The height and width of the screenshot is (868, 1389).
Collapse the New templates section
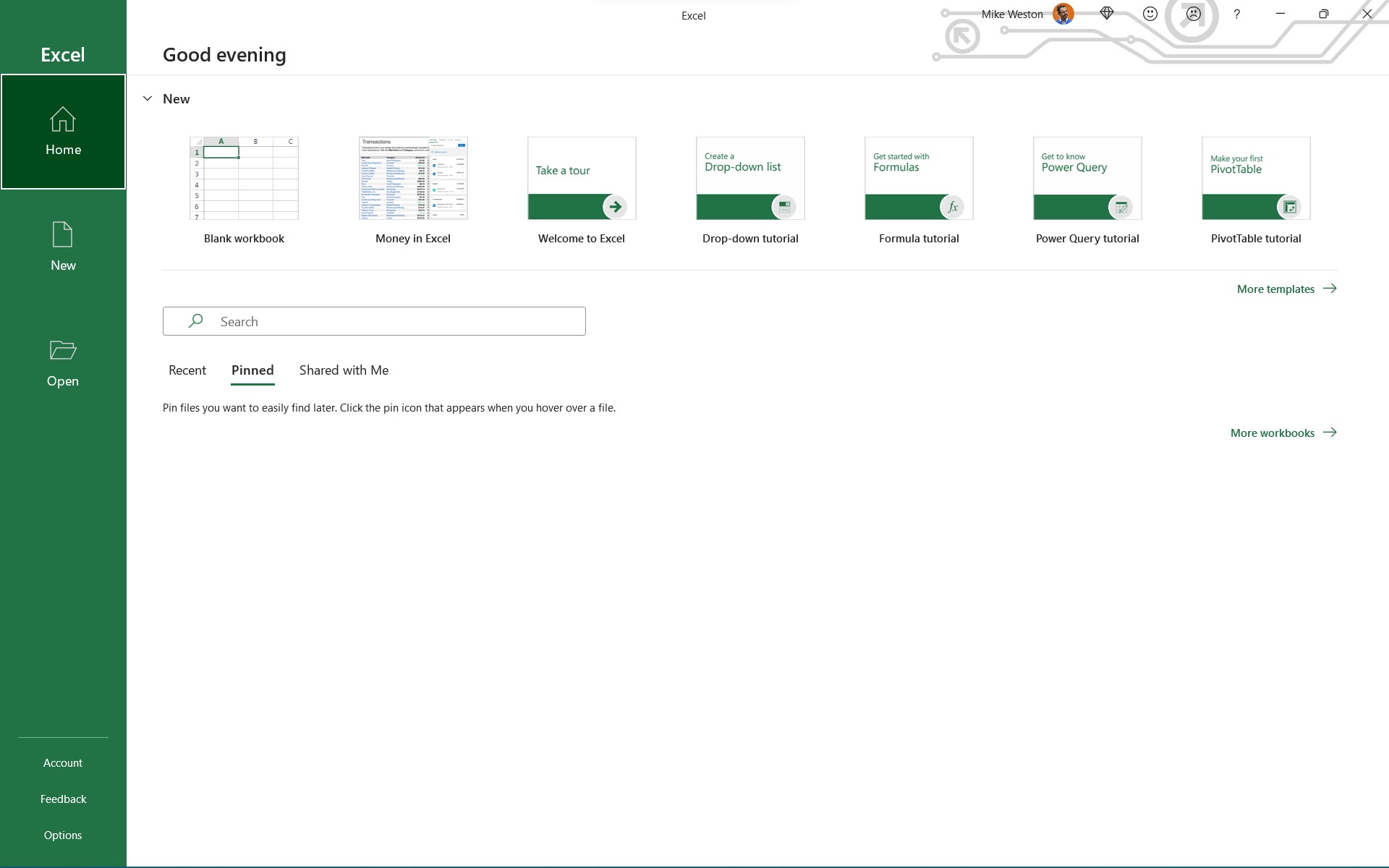click(x=147, y=98)
